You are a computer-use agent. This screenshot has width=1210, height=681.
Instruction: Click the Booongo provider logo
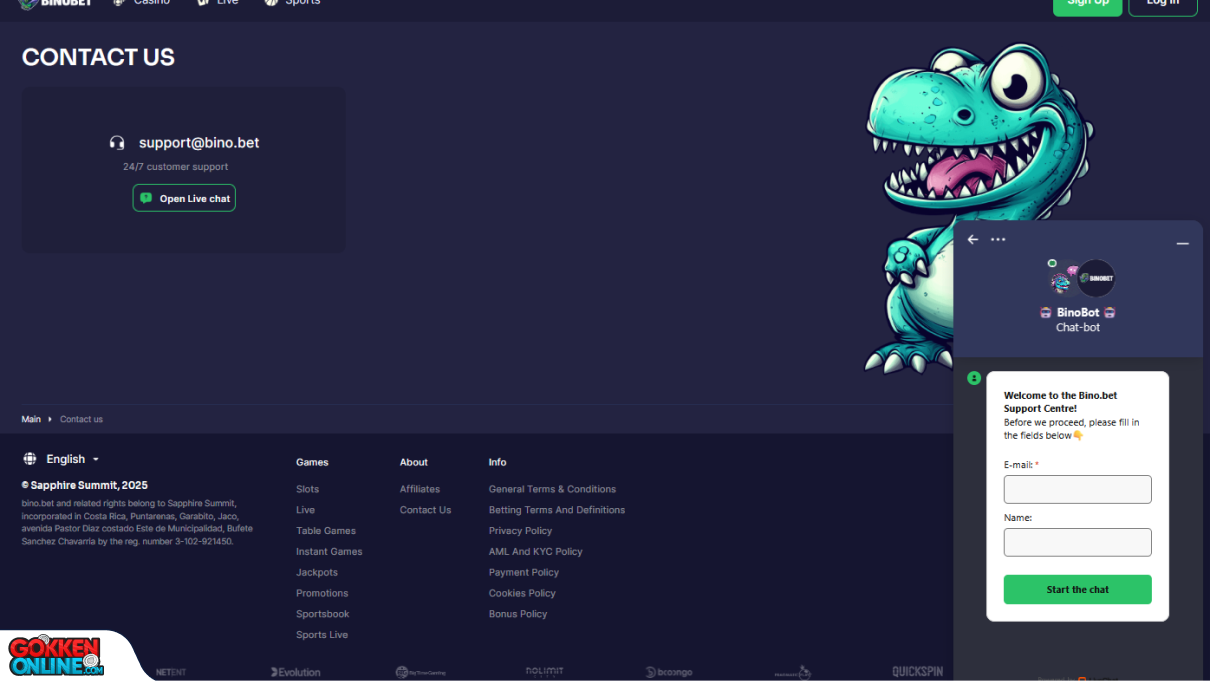coord(669,672)
